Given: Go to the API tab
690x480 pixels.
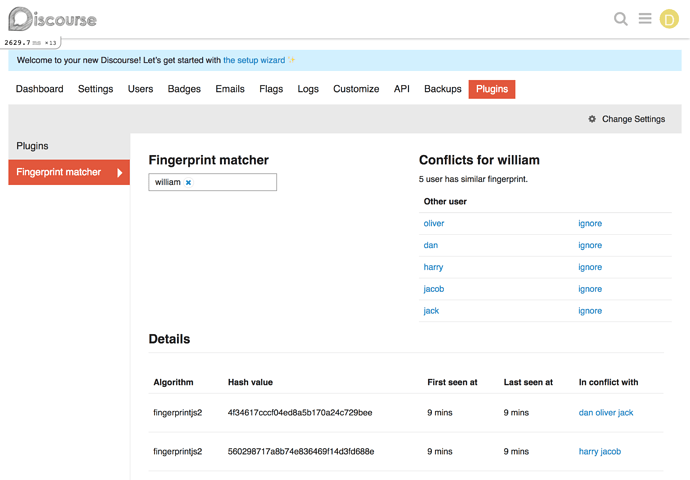Looking at the screenshot, I should 402,89.
